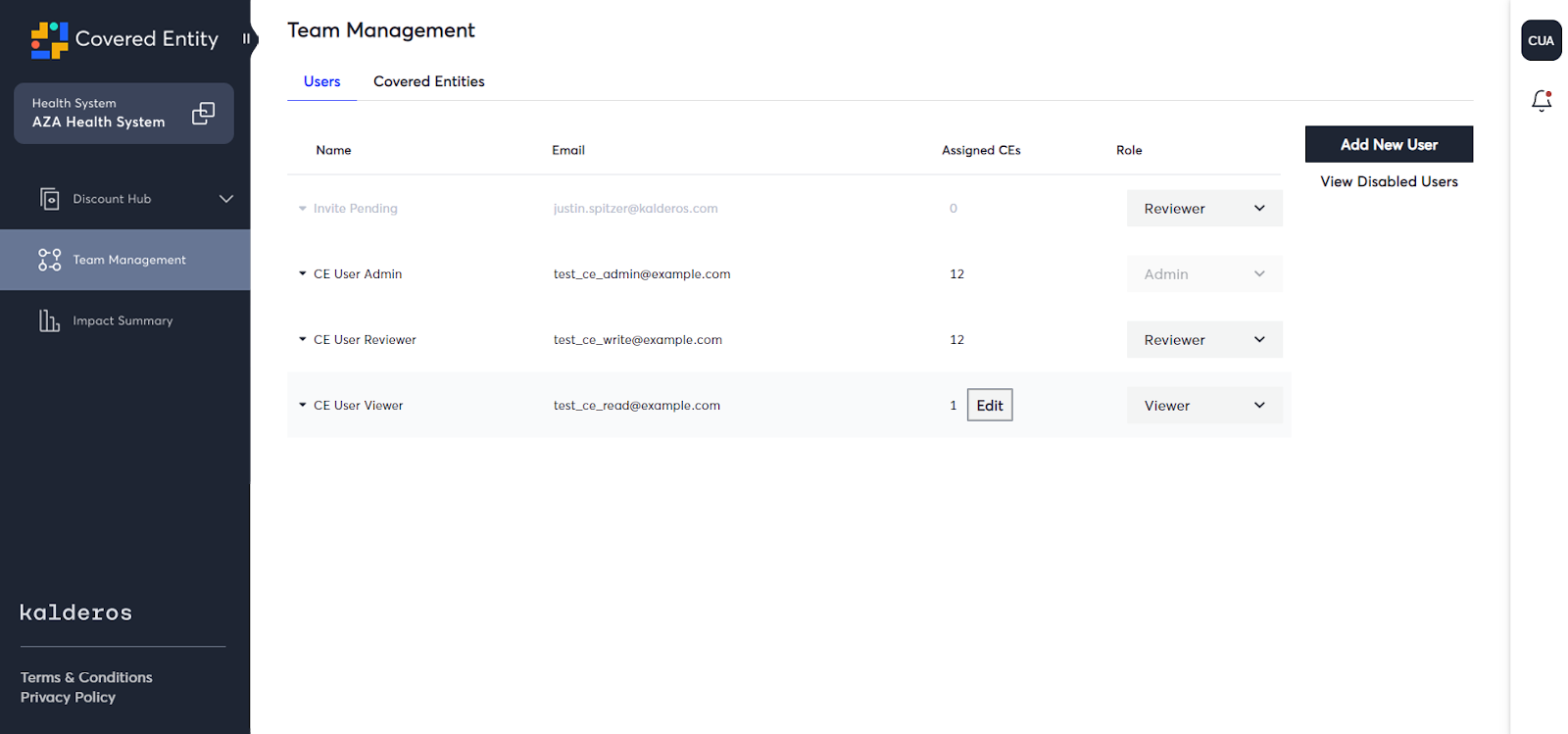Image resolution: width=1568 pixels, height=734 pixels.
Task: Open Discount Hub in the sidebar
Action: coord(124,199)
